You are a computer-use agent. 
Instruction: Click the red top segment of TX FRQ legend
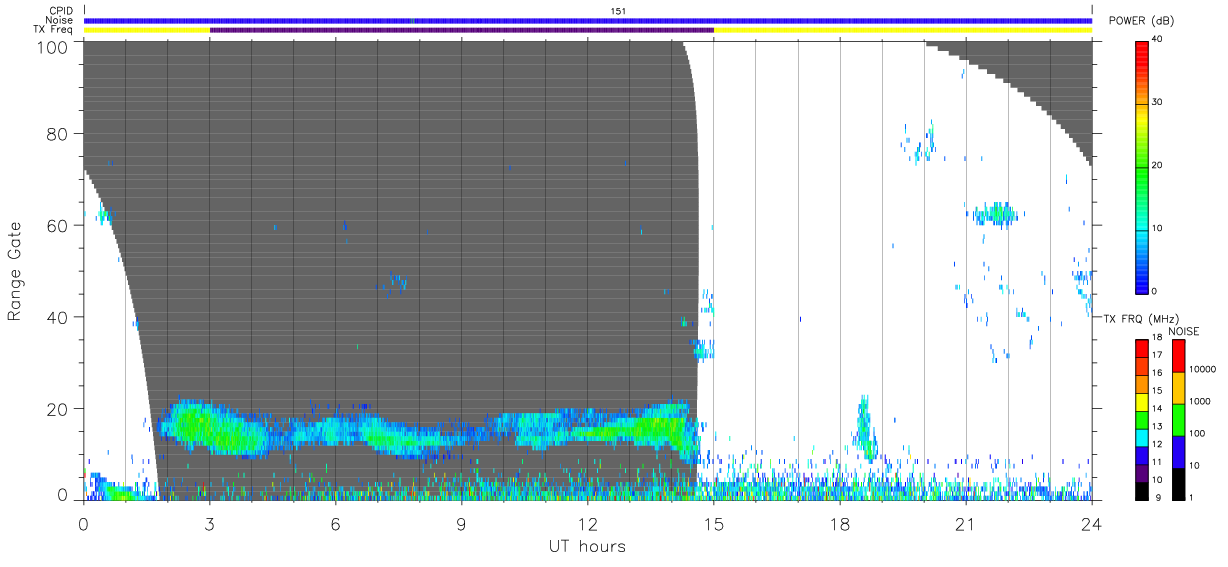click(x=1142, y=348)
